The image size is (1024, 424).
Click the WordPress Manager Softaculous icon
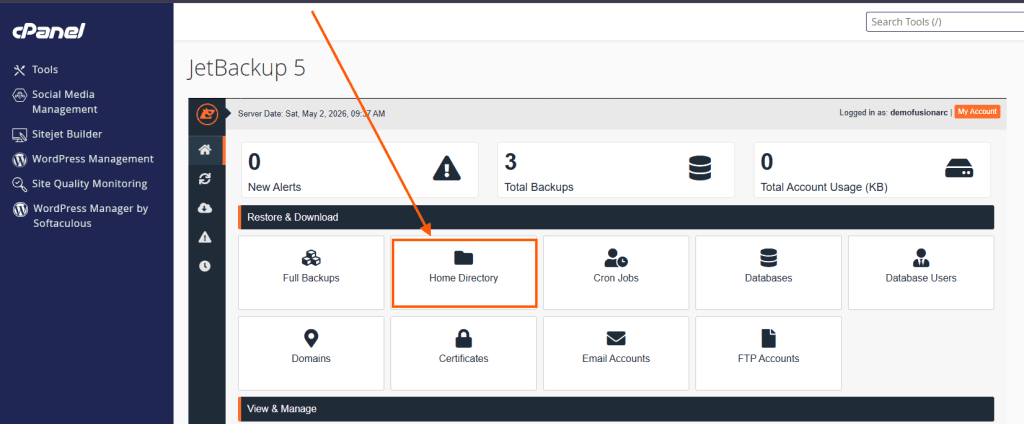20,209
